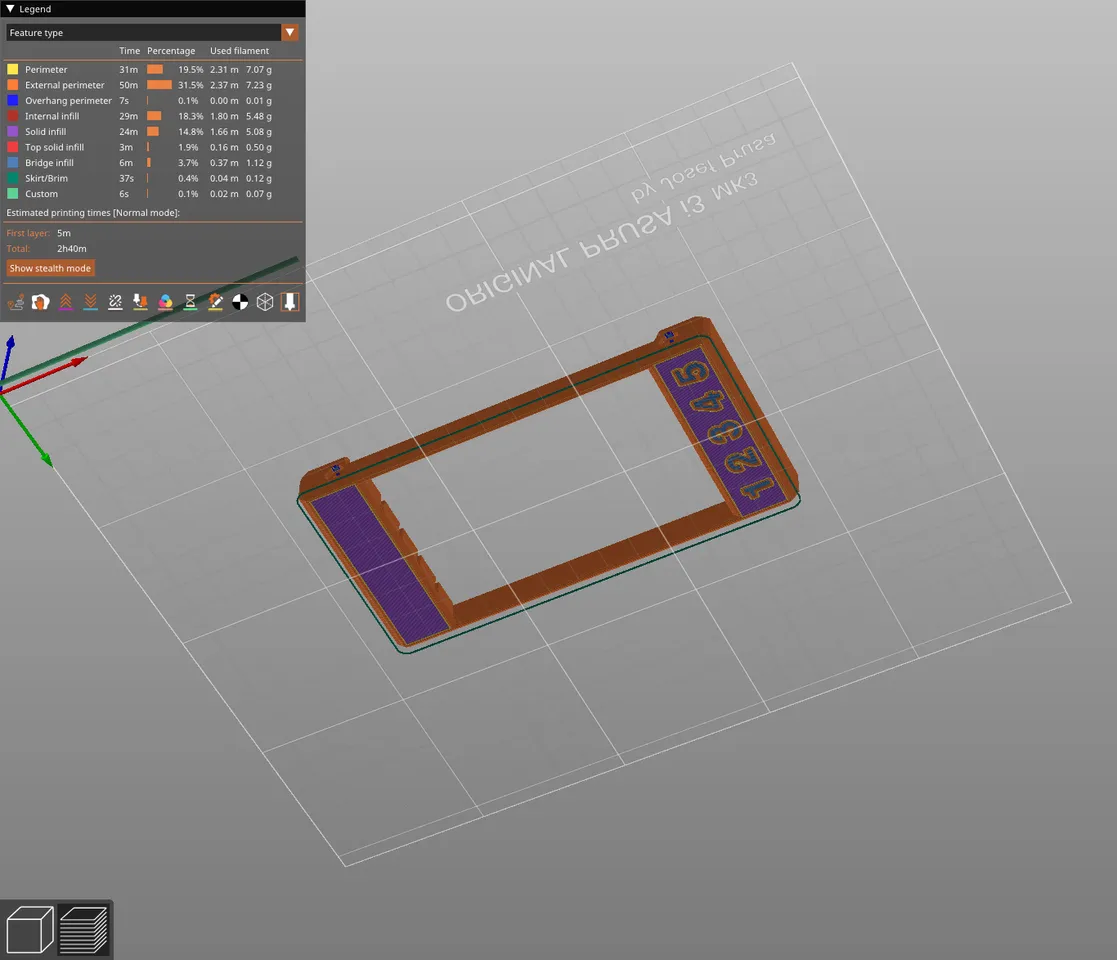Toggle deretractions visibility (up arrows icon)
The width and height of the screenshot is (1117, 960).
point(65,301)
